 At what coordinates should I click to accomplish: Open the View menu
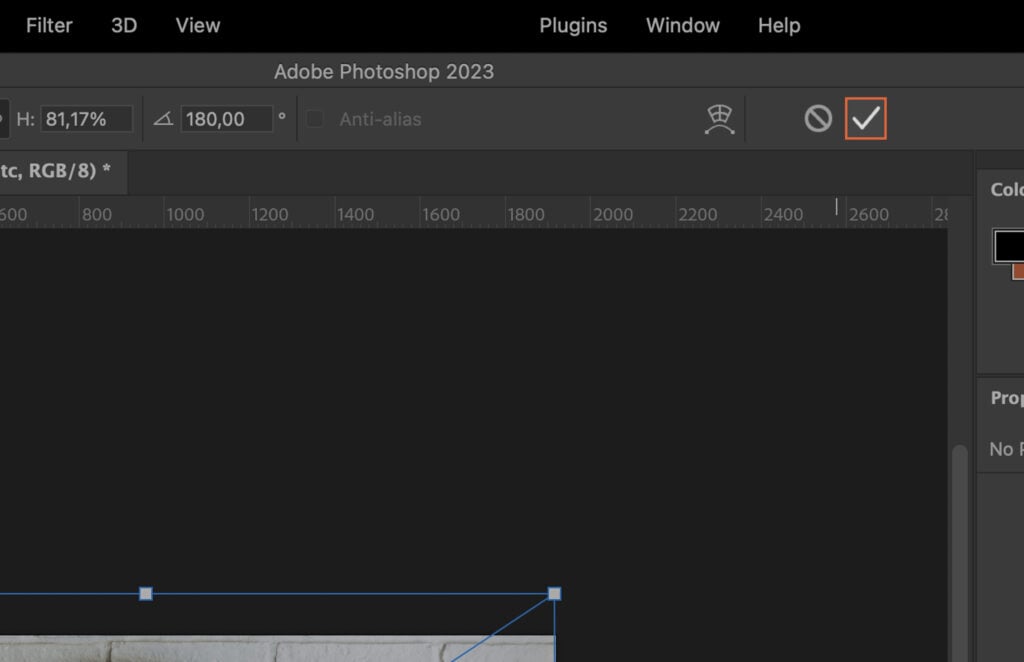196,25
